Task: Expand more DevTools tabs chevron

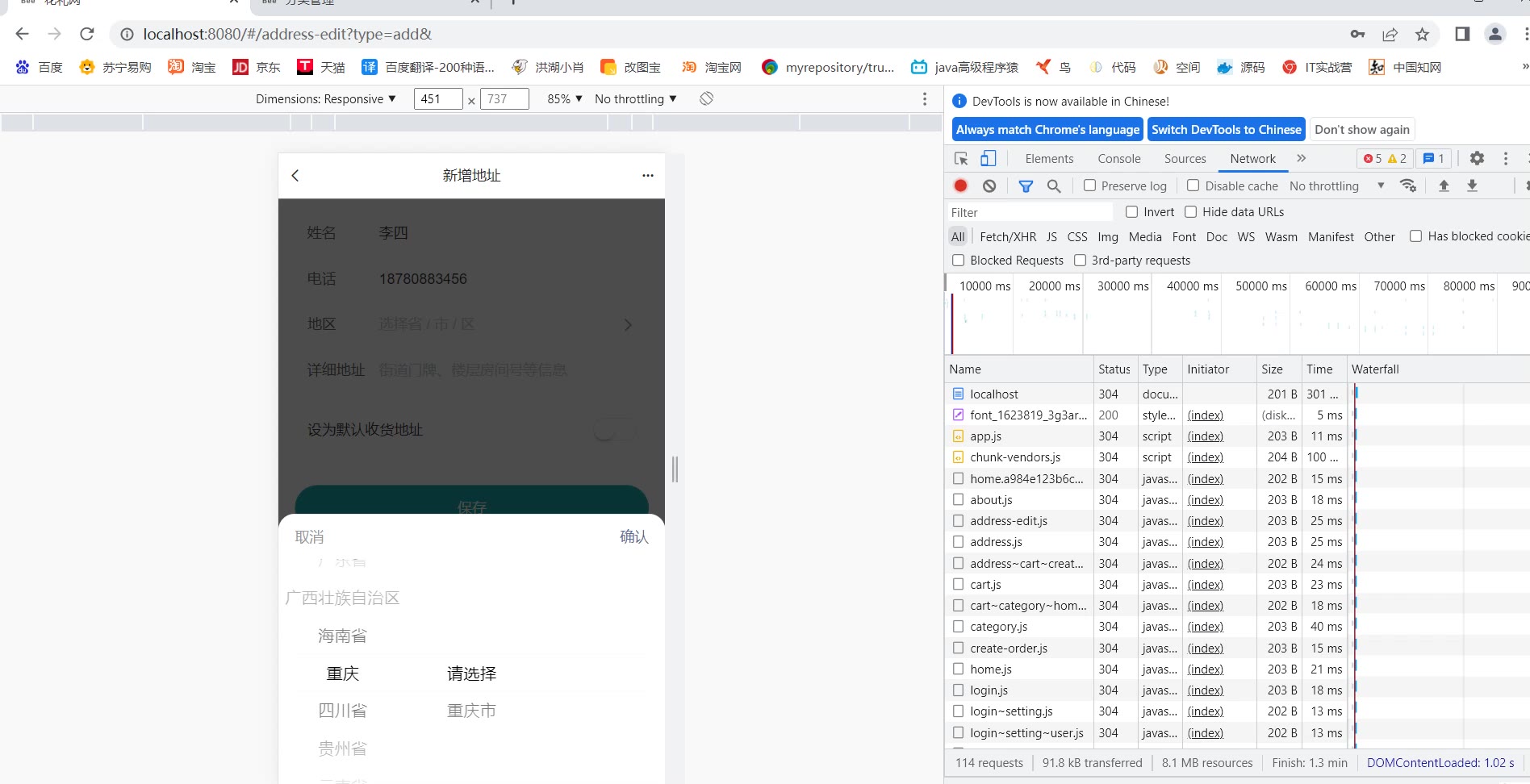Action: 1301,158
